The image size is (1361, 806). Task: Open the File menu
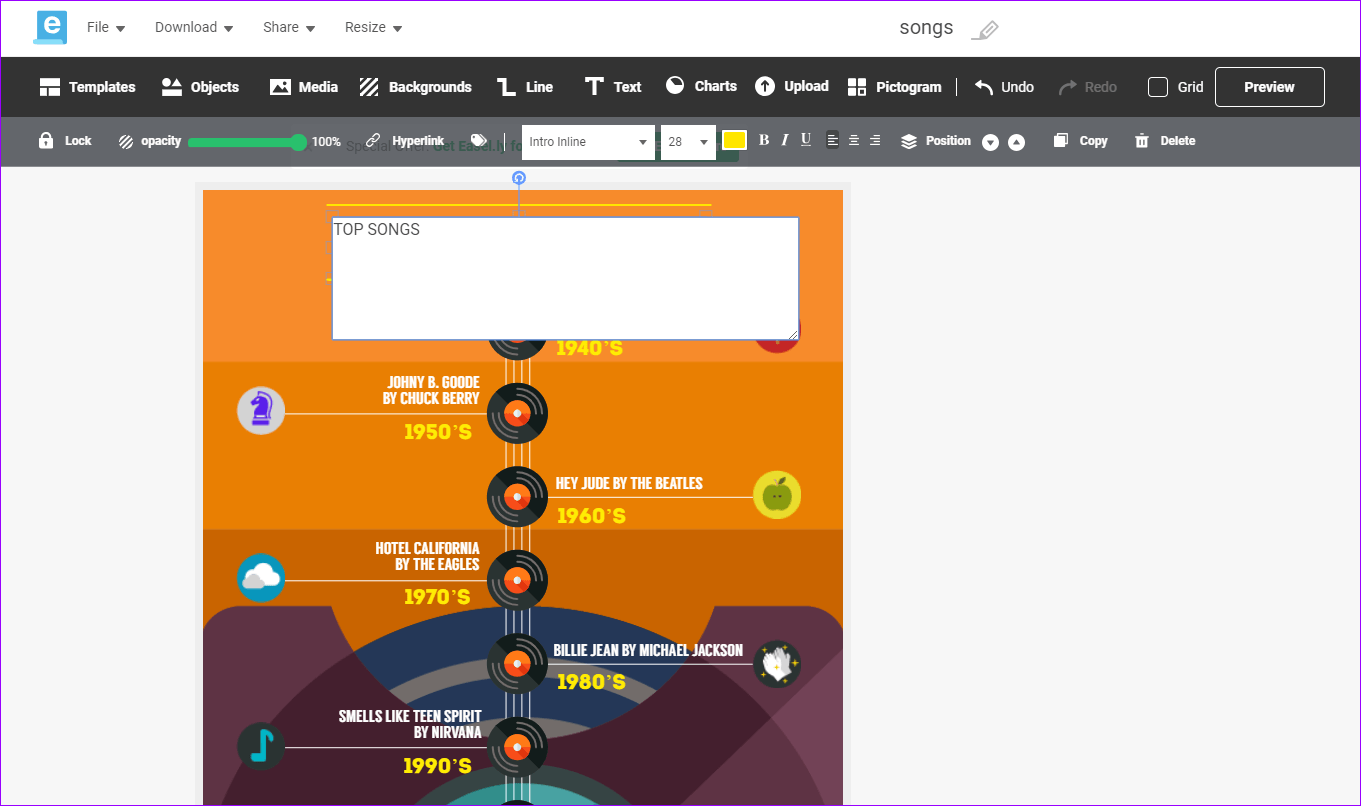tap(106, 28)
